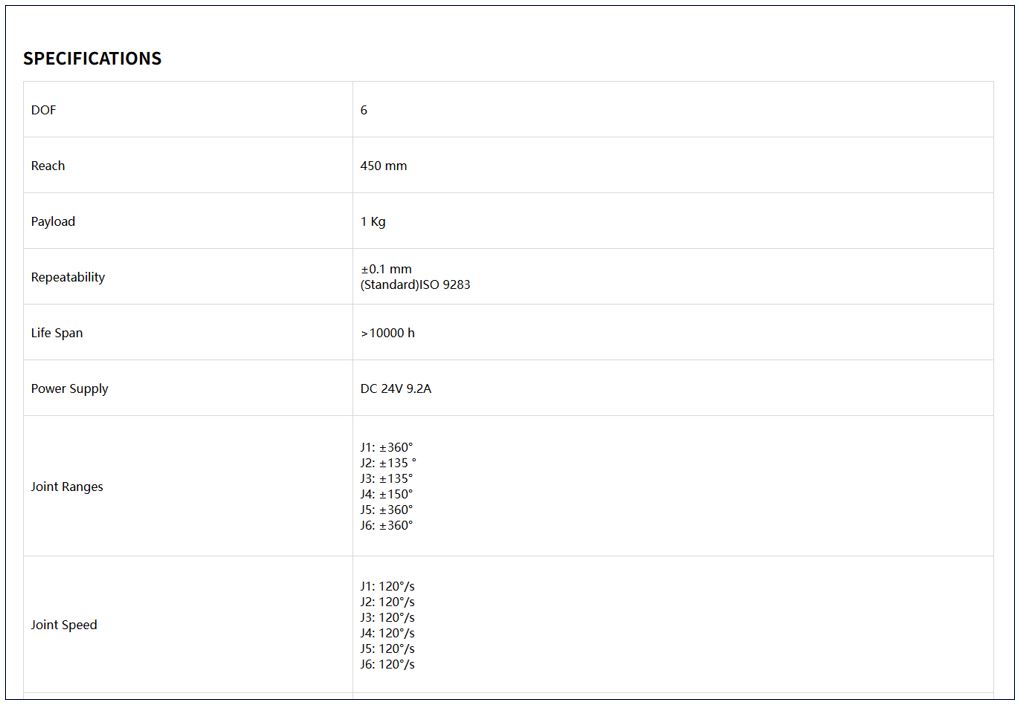Click the J1: 120°/s joint speed line
Image resolution: width=1021 pixels, height=705 pixels.
pyautogui.click(x=388, y=586)
